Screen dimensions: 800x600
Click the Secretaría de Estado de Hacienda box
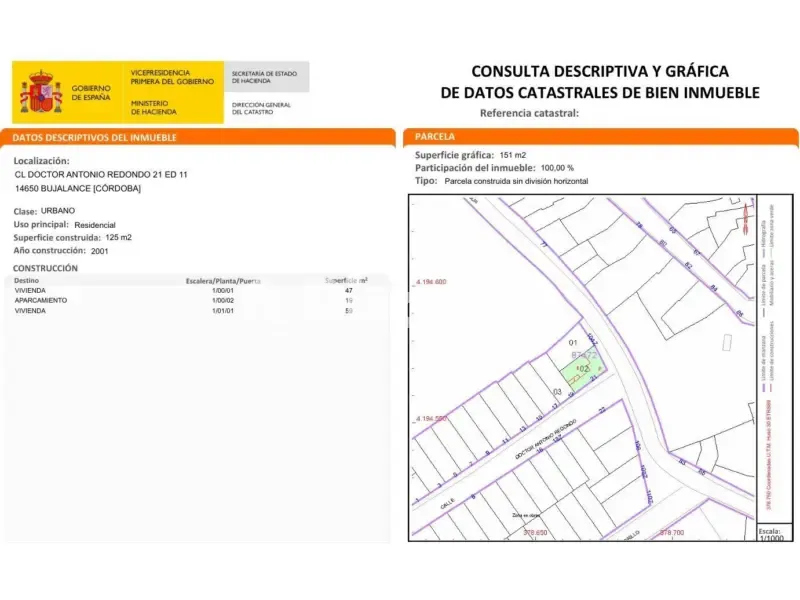266,77
